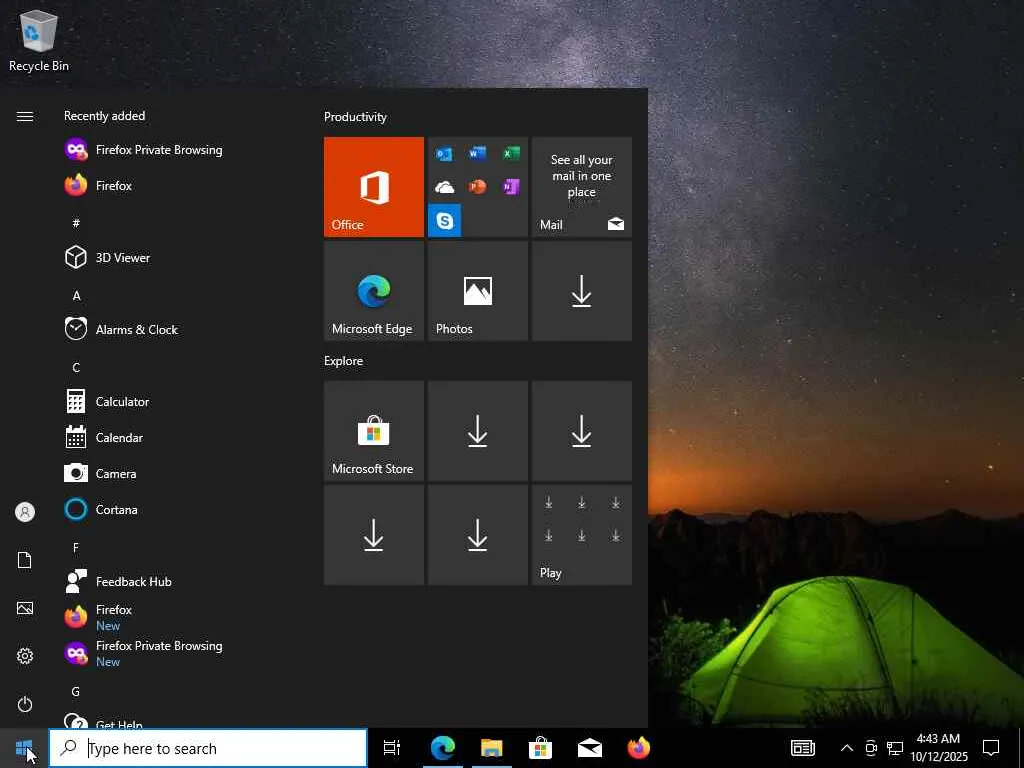Open Excel icon in Office apps folder tile
The width and height of the screenshot is (1024, 768).
tap(511, 154)
